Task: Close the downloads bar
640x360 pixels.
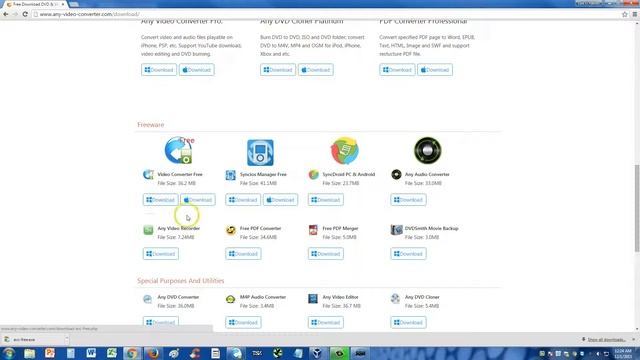Action: click(634, 339)
